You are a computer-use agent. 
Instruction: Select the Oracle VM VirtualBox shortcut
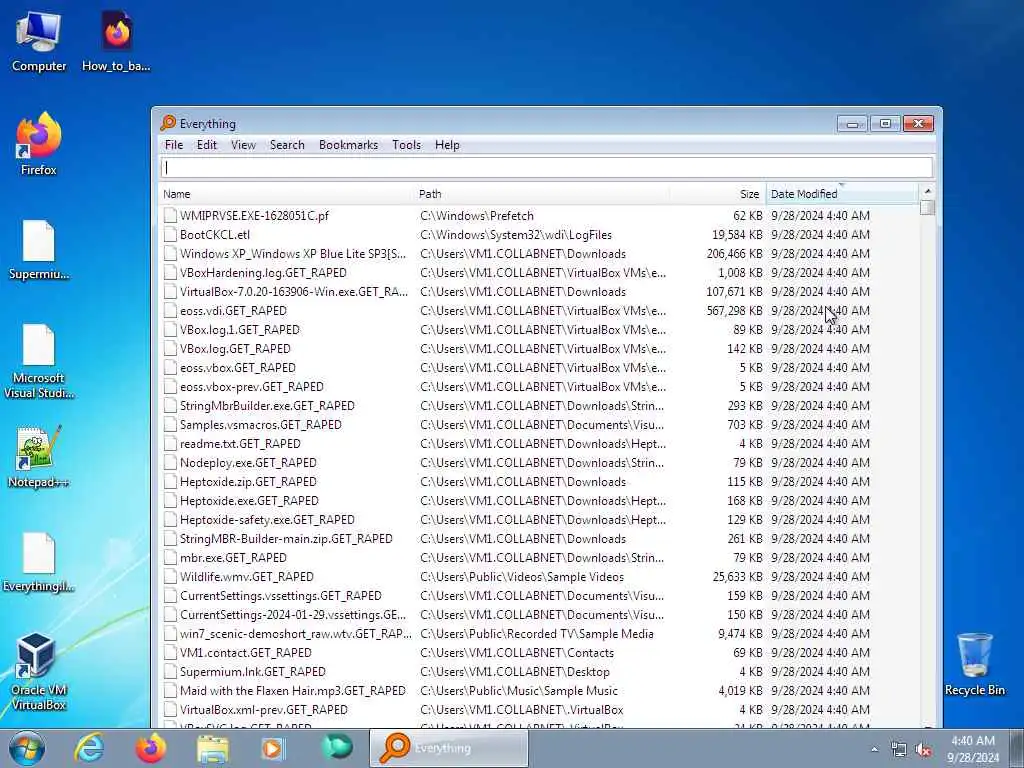(39, 672)
